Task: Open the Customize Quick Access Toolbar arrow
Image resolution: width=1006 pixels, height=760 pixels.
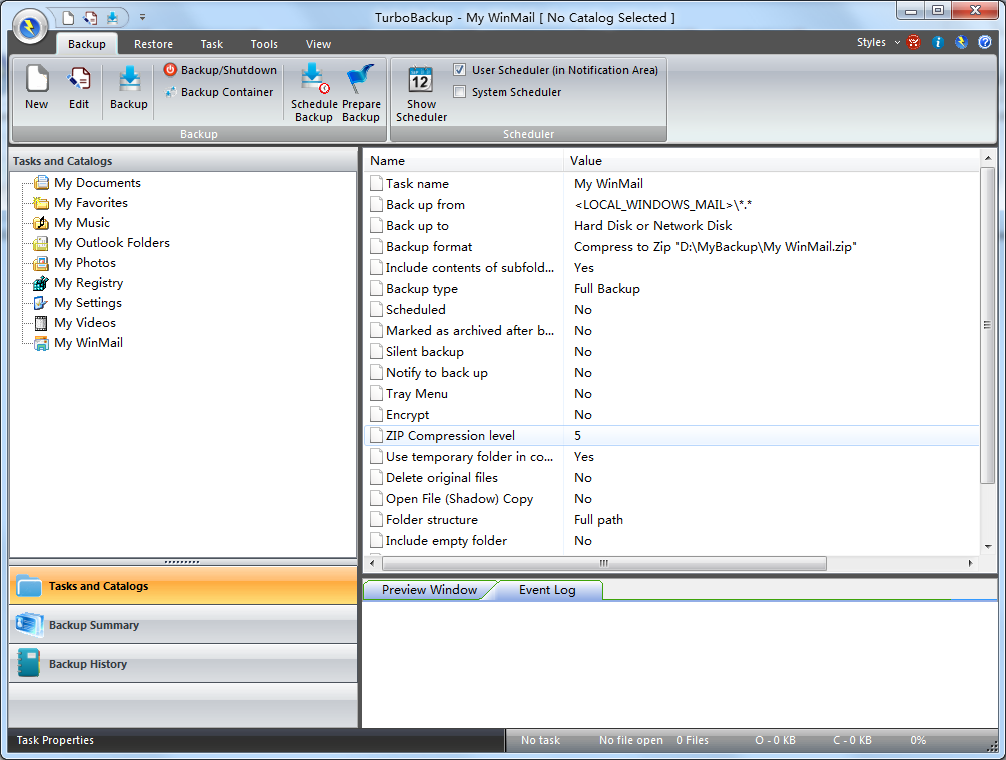Action: coord(142,17)
